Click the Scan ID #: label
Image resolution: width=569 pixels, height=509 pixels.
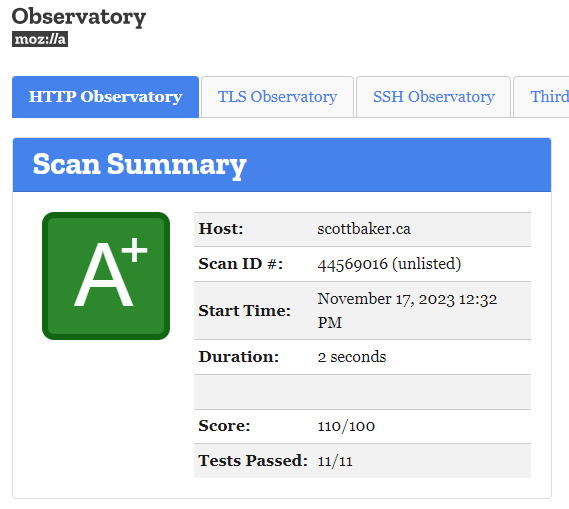pos(241,264)
